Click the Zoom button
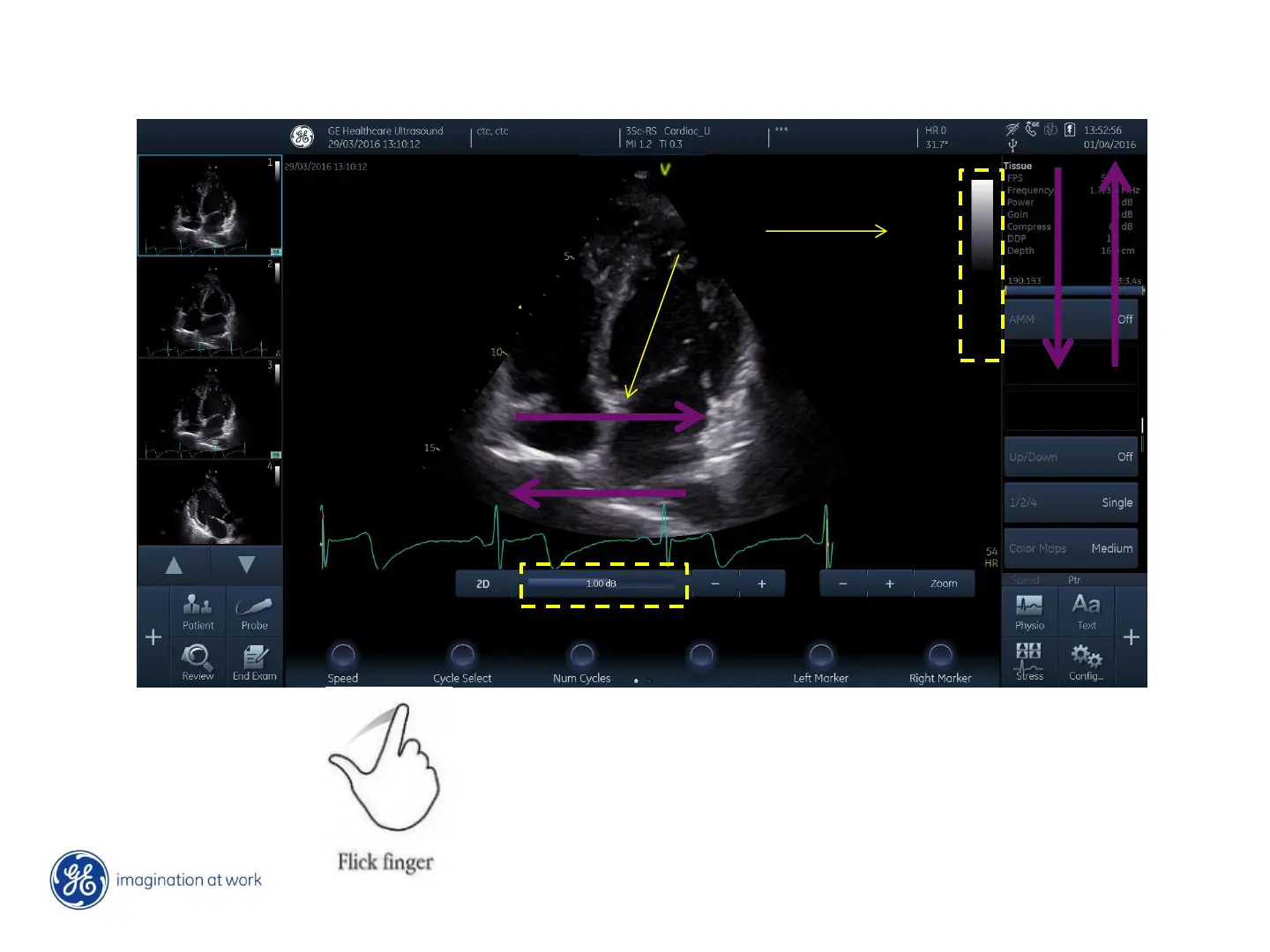The image size is (1270, 952). 944,584
